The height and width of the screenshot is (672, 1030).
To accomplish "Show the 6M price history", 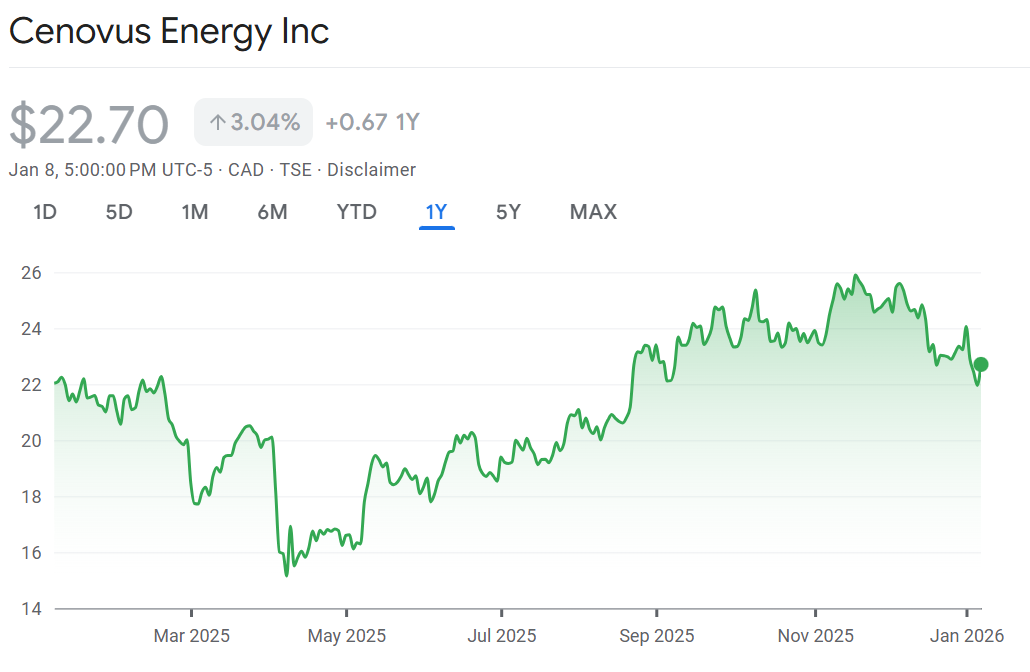I will pos(272,212).
